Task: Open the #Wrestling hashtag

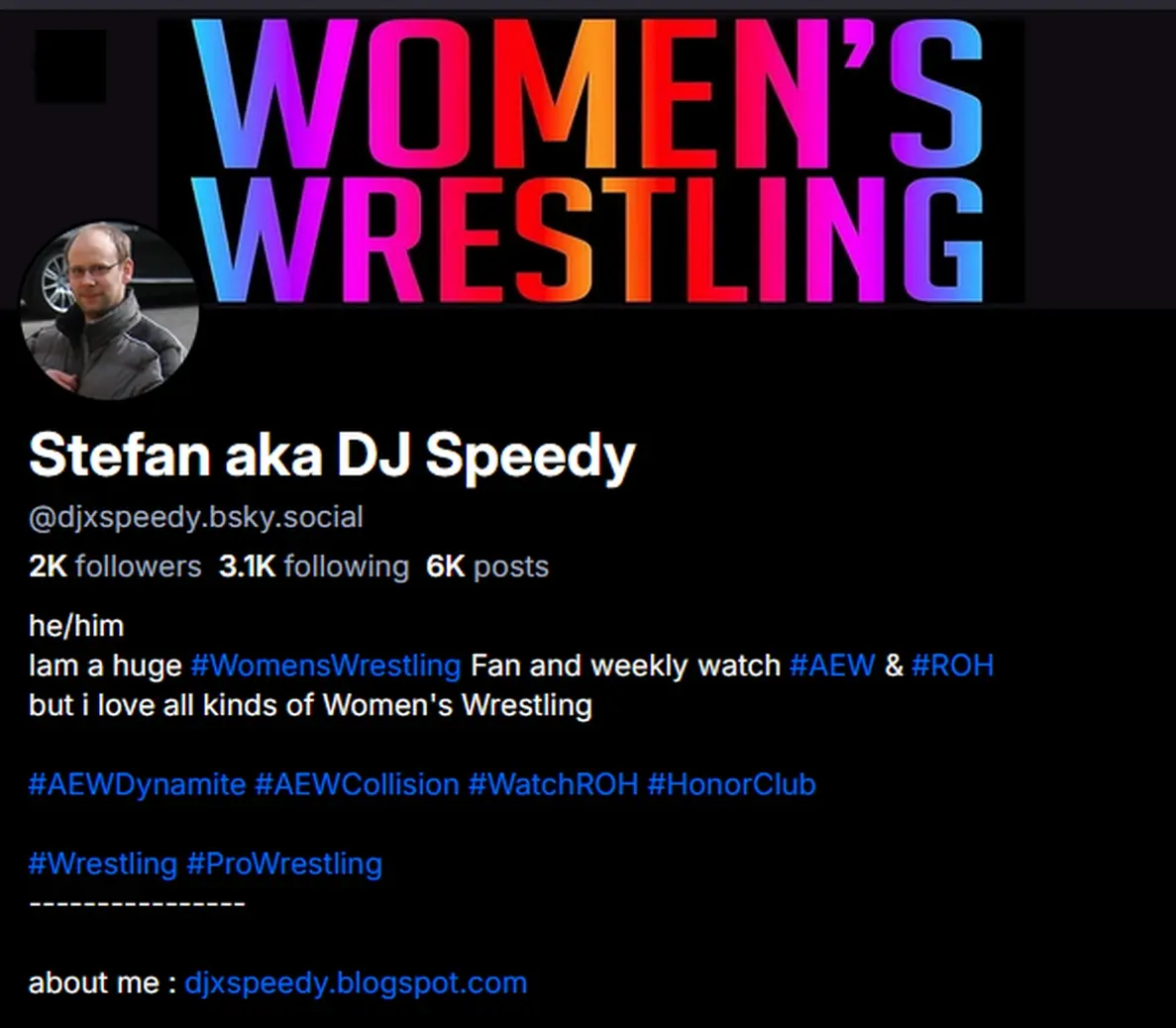Action: pyautogui.click(x=103, y=865)
